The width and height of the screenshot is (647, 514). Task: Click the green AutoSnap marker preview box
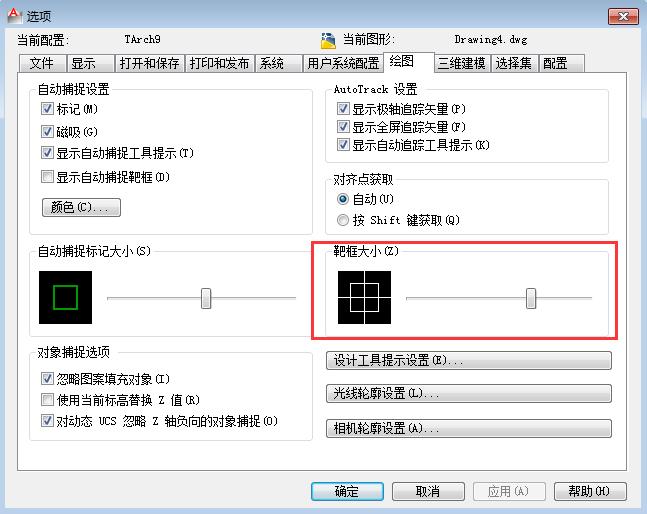click(65, 297)
